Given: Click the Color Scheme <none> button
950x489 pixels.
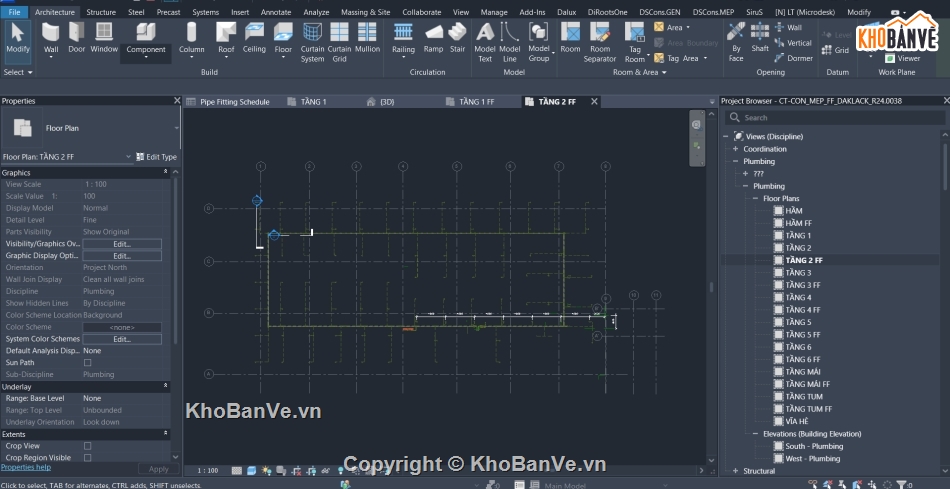Looking at the screenshot, I should (x=122, y=327).
